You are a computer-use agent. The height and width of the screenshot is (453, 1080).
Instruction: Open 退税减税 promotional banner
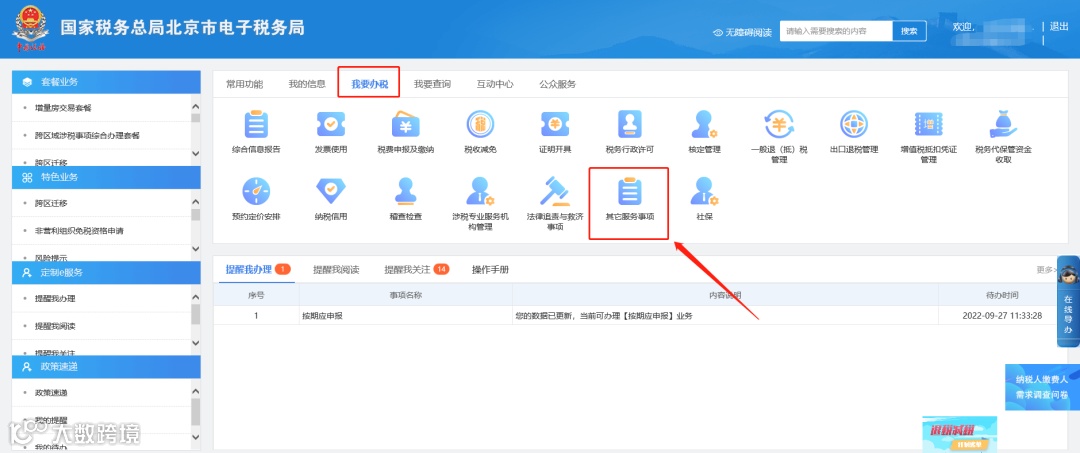coord(959,434)
